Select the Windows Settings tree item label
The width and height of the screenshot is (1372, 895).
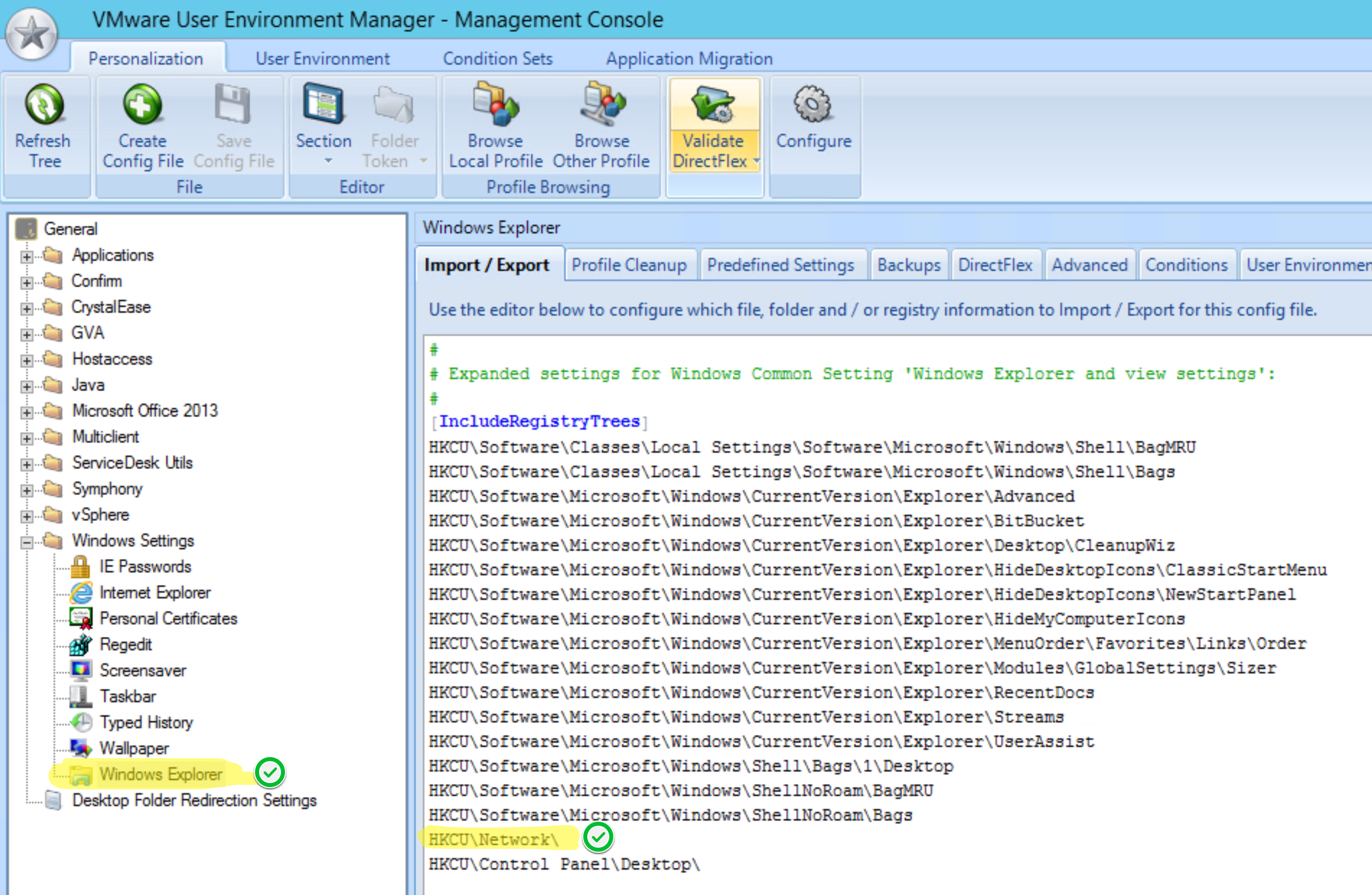click(x=133, y=541)
